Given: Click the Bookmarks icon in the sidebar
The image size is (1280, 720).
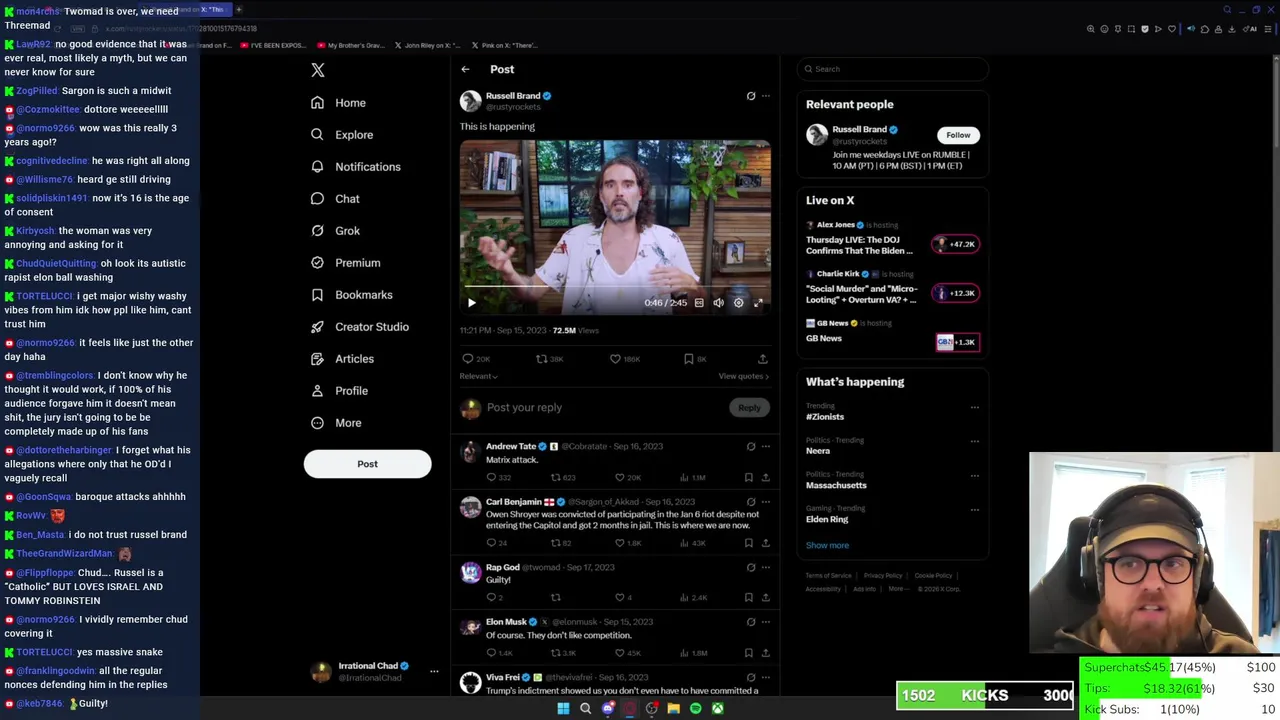Looking at the screenshot, I should [x=317, y=295].
